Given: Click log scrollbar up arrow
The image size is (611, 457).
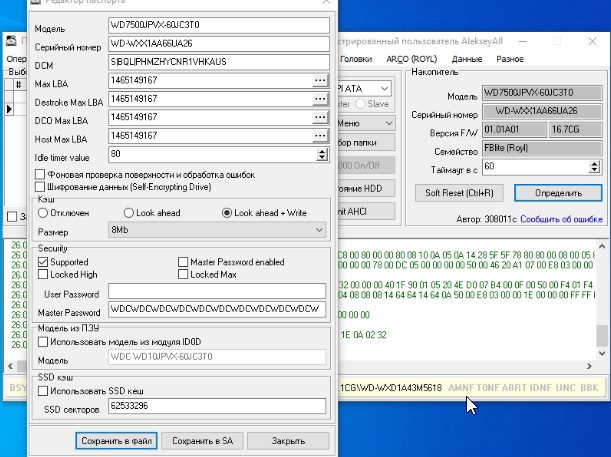Looking at the screenshot, I should (x=602, y=247).
